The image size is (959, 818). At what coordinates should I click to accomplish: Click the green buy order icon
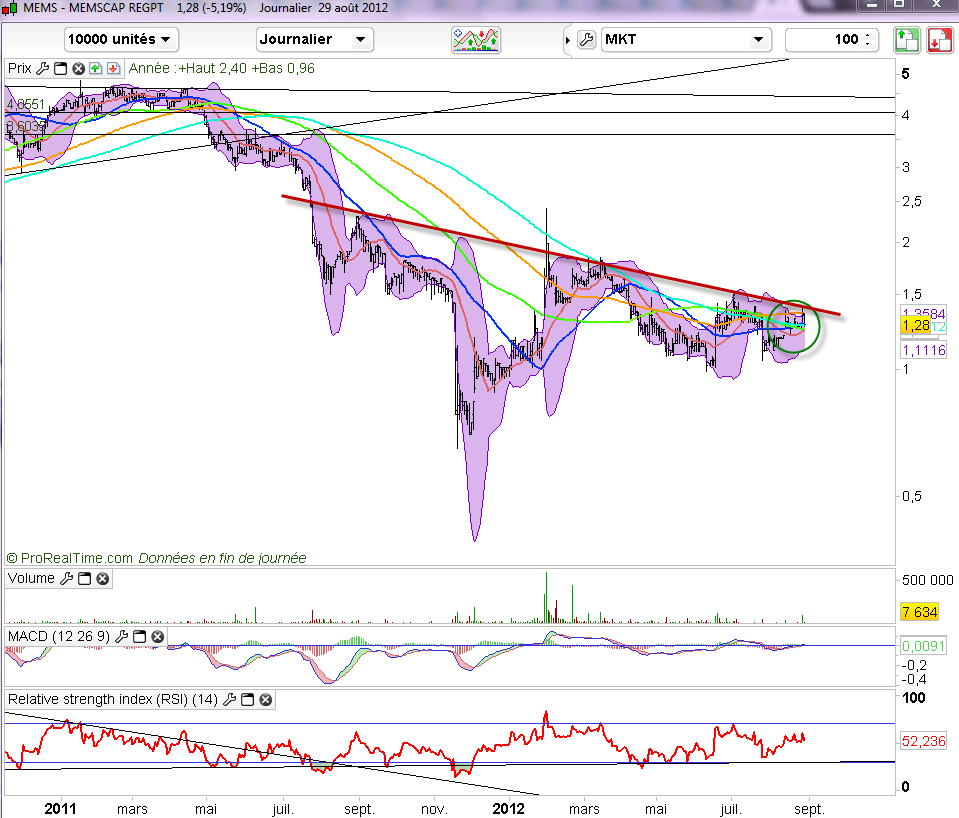906,40
